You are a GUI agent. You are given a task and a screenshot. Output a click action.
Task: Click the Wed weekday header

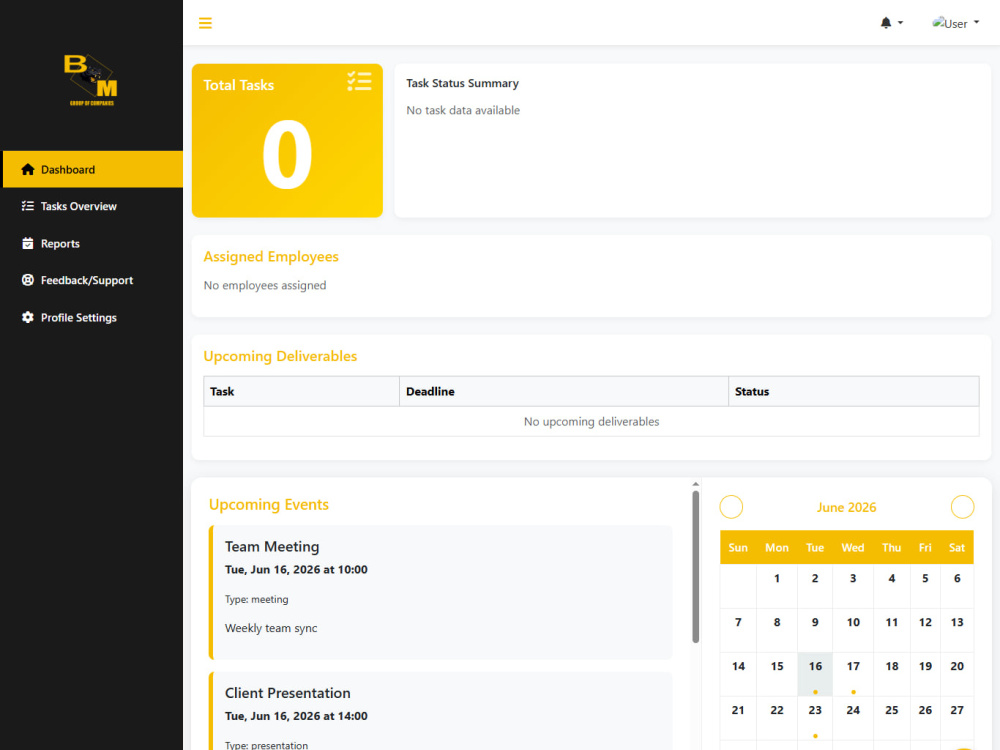point(853,548)
